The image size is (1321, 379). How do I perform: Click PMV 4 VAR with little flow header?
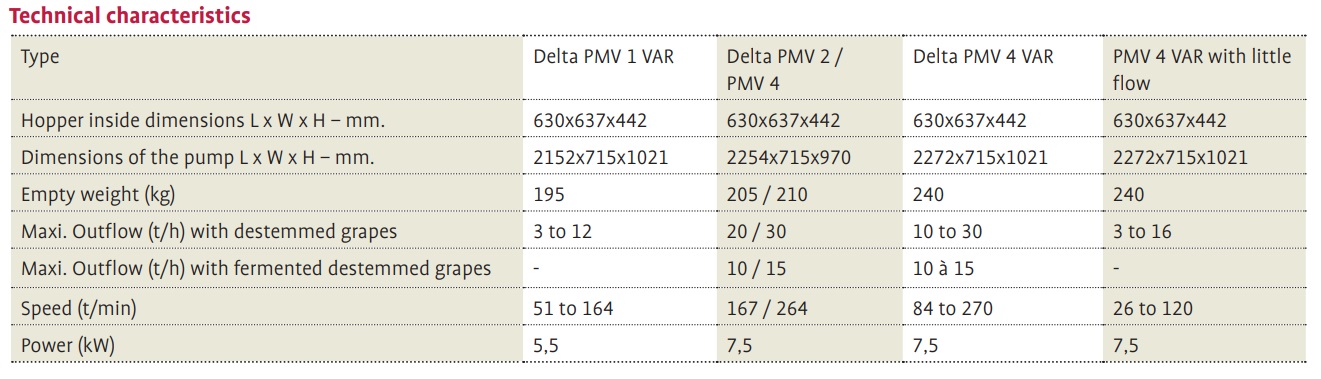1202,70
